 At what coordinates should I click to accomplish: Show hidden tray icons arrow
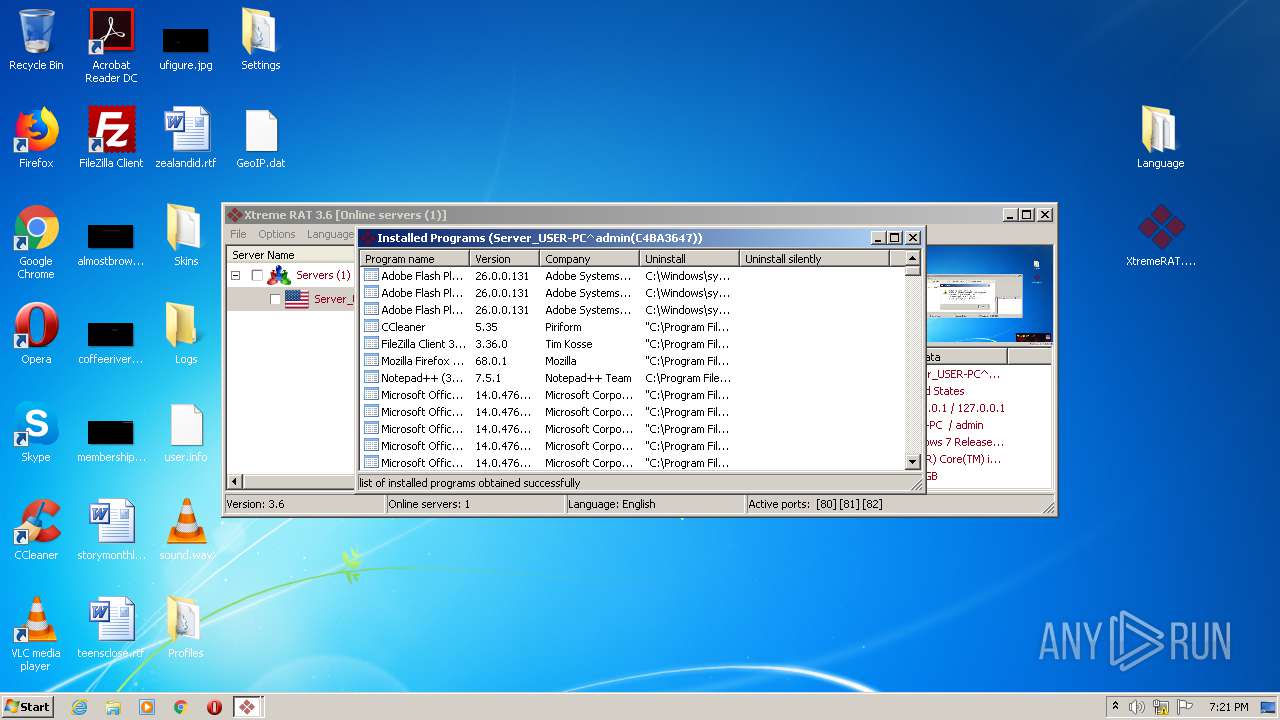pyautogui.click(x=1115, y=706)
